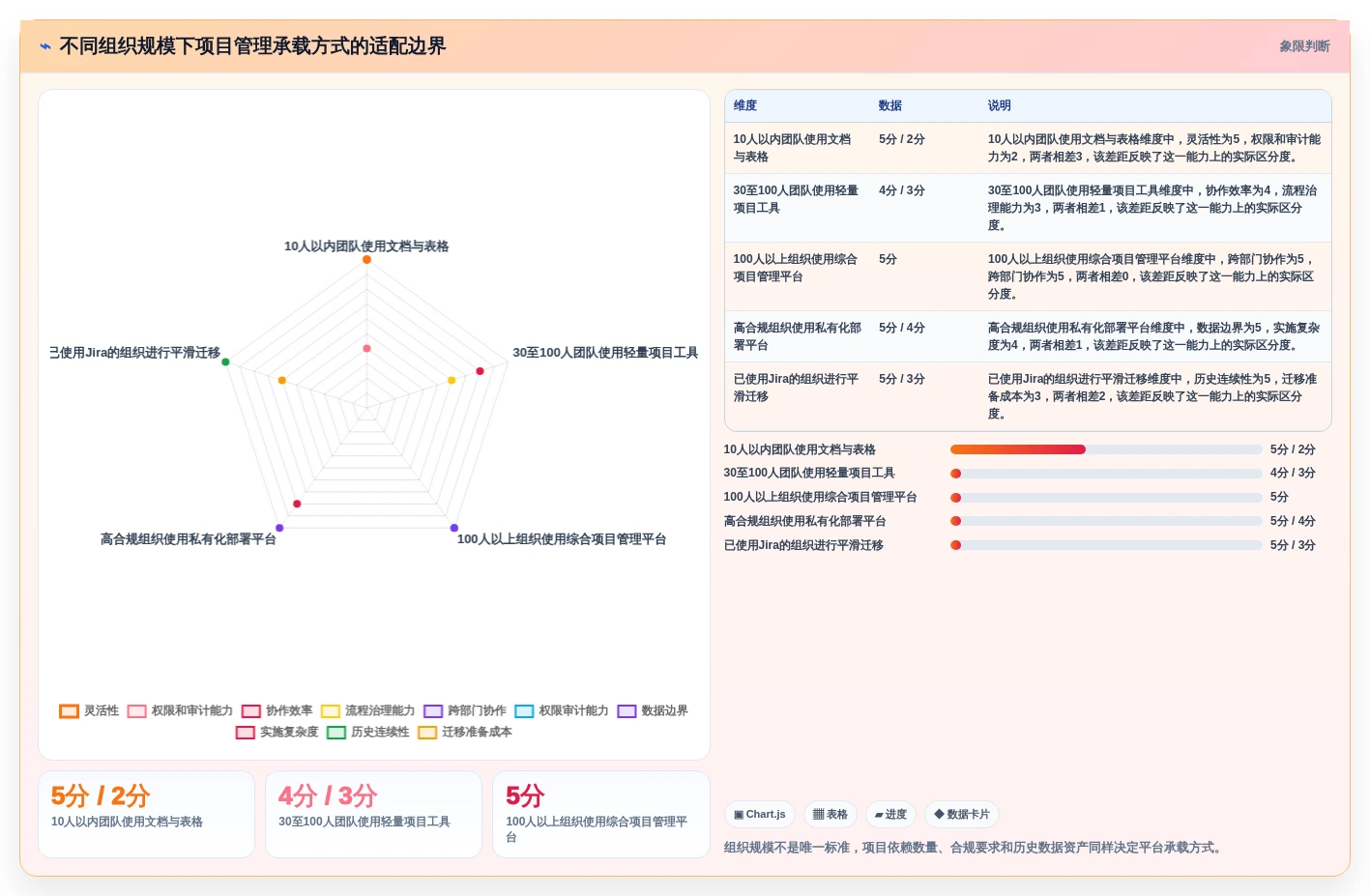Click the 5分 / 3分 value beside the progress bars
The width and height of the screenshot is (1370, 896).
(1293, 545)
